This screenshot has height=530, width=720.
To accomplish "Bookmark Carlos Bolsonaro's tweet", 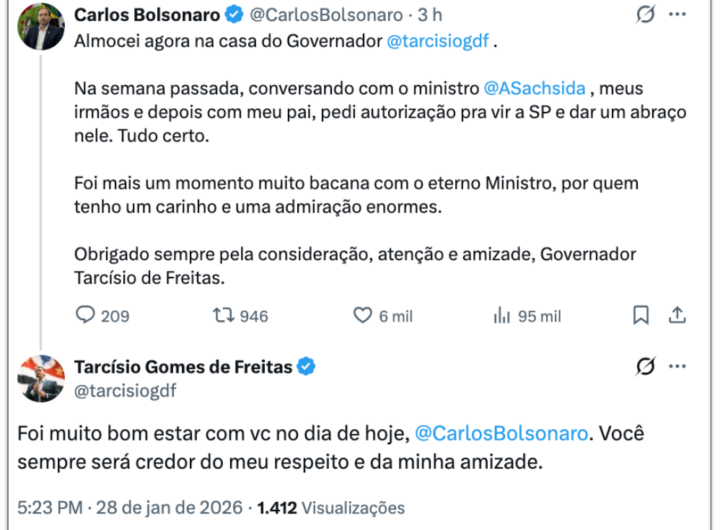I will pyautogui.click(x=641, y=316).
